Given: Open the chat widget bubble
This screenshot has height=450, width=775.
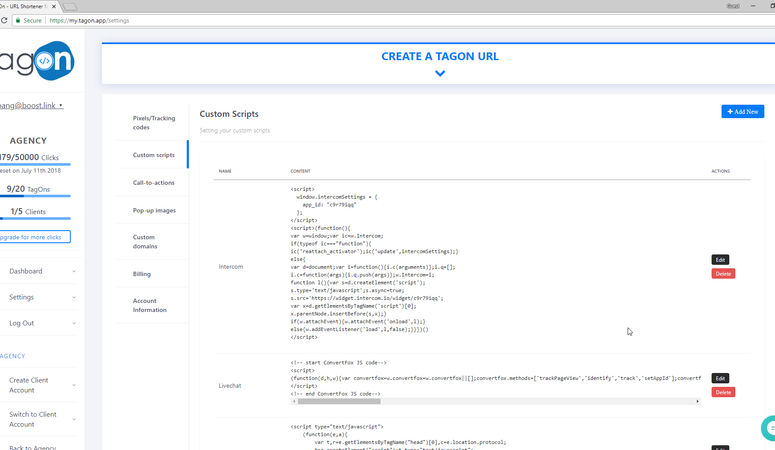Looking at the screenshot, I should (769, 428).
